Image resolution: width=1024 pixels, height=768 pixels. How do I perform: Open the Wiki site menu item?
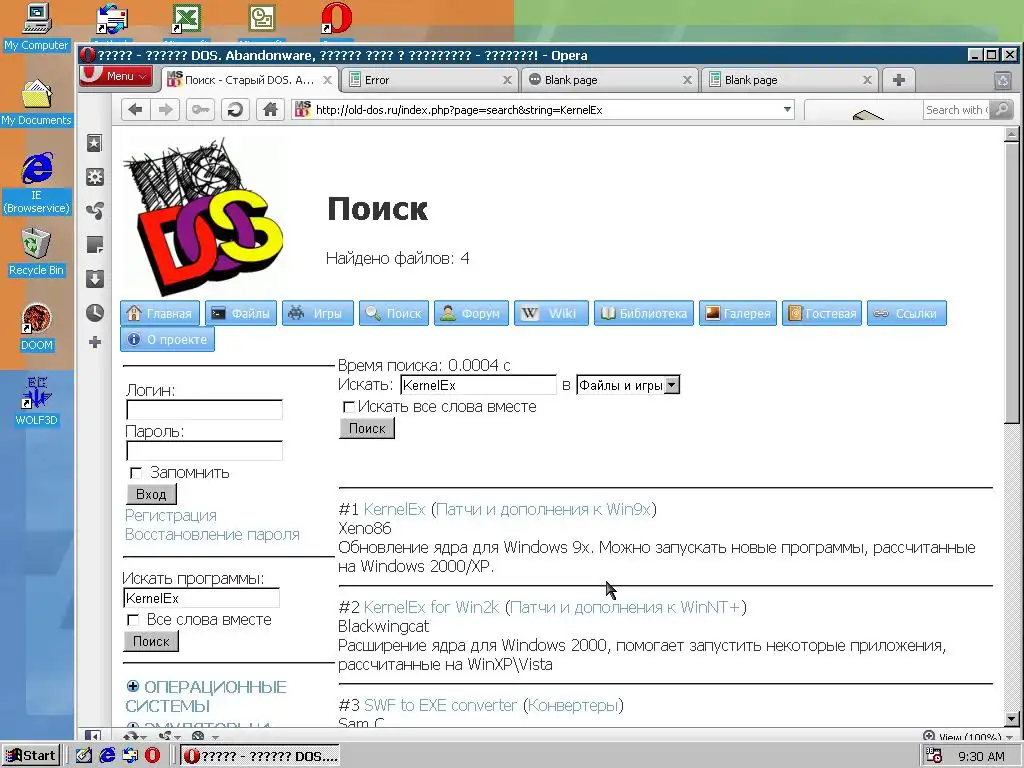551,313
